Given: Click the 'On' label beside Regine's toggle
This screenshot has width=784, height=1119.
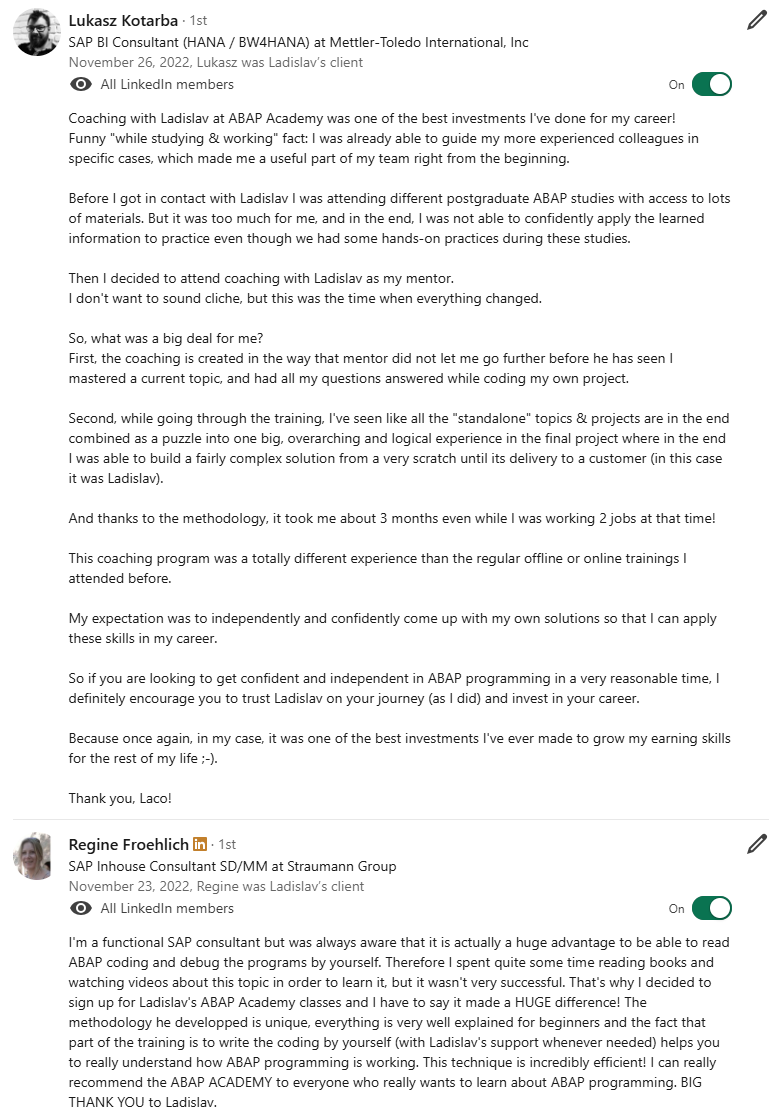Looking at the screenshot, I should pyautogui.click(x=676, y=908).
